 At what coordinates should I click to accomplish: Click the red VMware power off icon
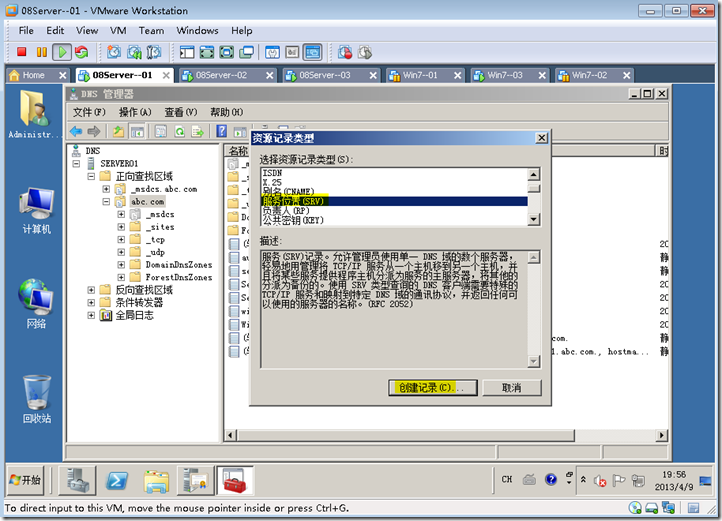click(21, 52)
